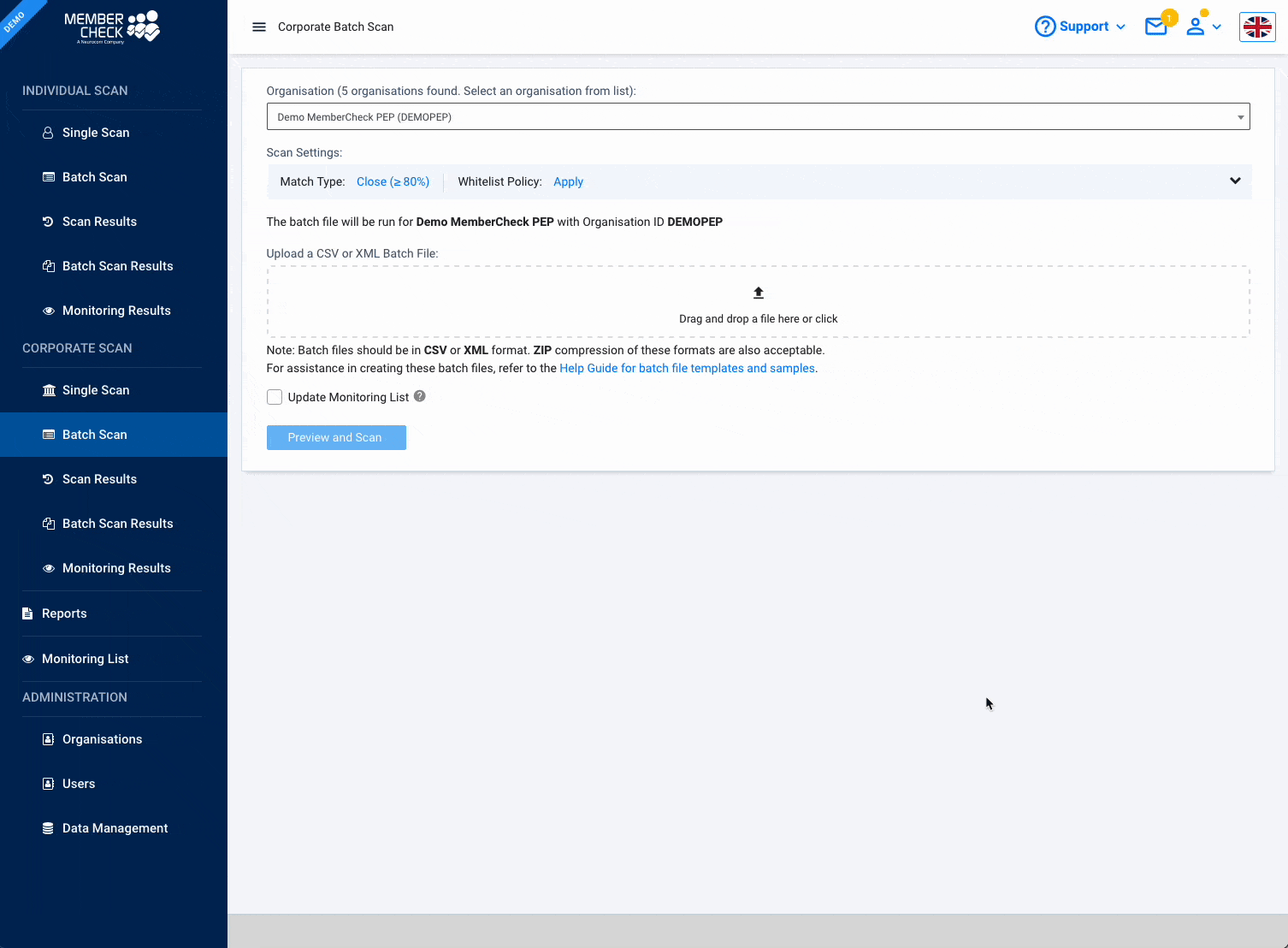
Task: Open Individual Batch Scan menu item
Action: point(114,177)
